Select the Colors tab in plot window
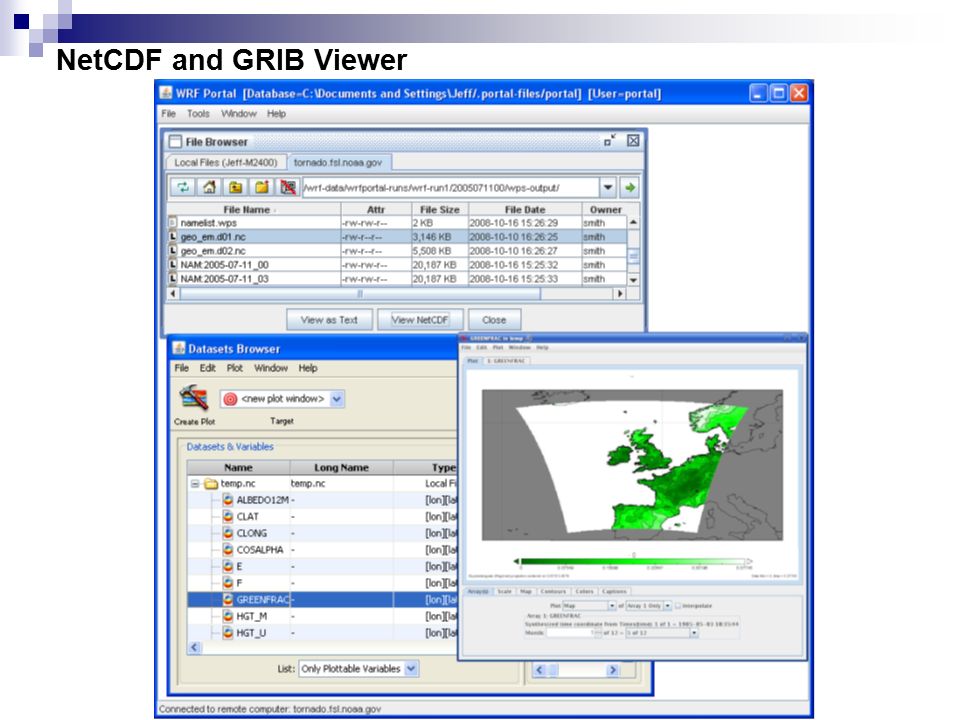Viewport: 960px width, 720px height. click(x=584, y=591)
